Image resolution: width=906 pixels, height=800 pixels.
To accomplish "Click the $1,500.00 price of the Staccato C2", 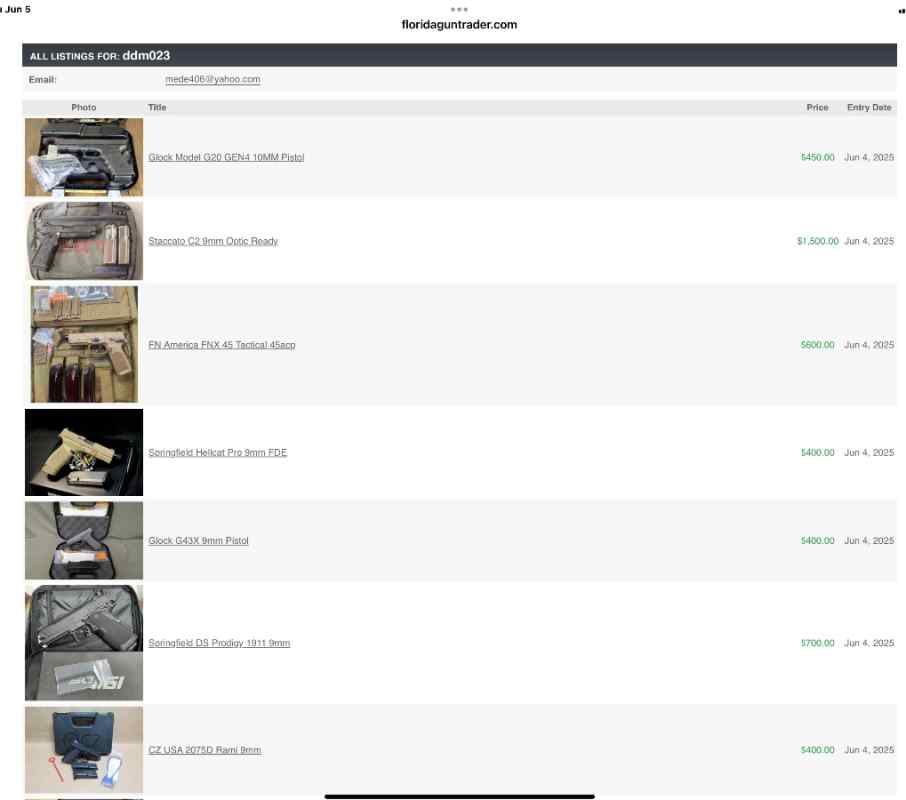I will click(818, 241).
